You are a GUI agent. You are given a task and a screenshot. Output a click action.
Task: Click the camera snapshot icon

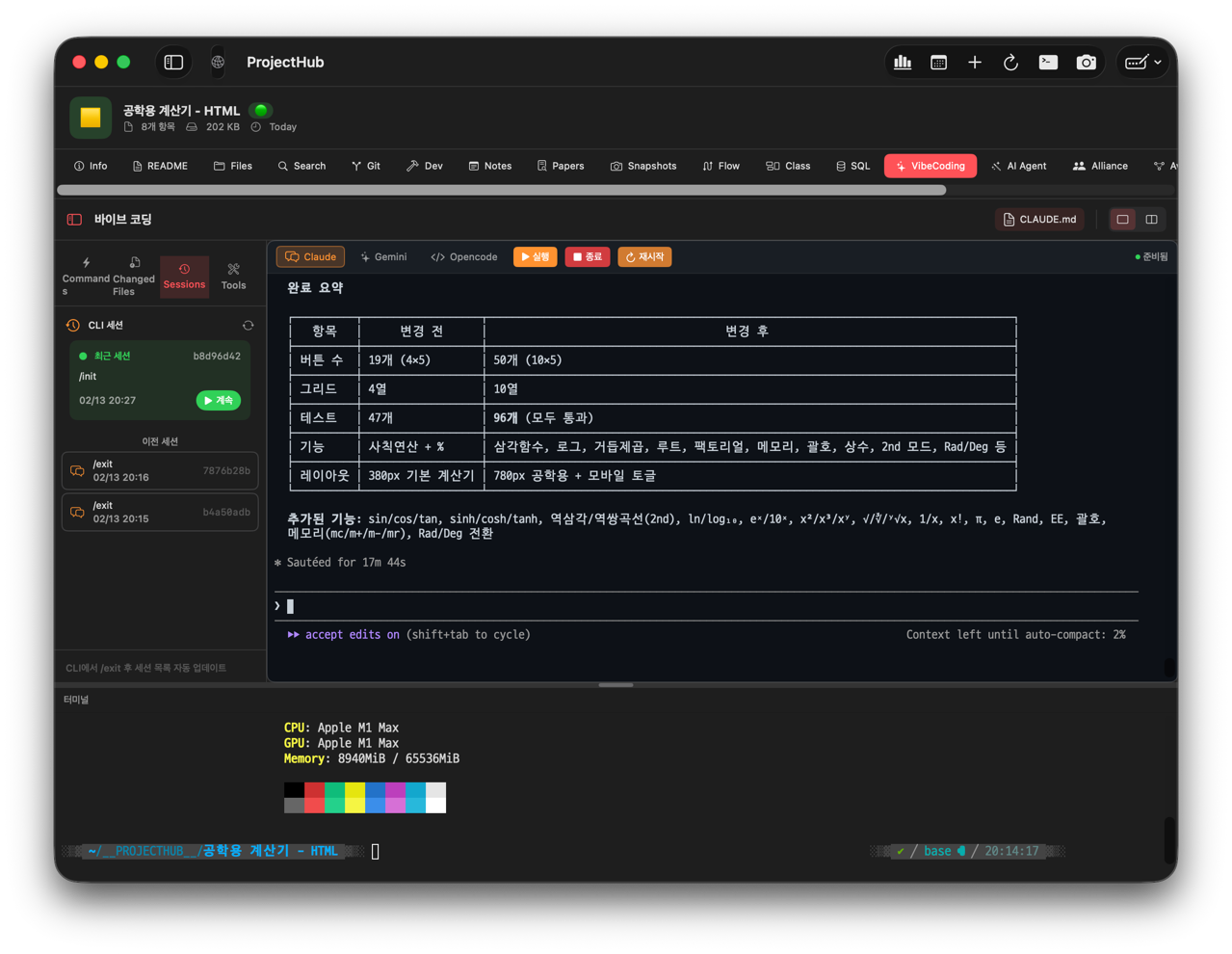click(1086, 63)
